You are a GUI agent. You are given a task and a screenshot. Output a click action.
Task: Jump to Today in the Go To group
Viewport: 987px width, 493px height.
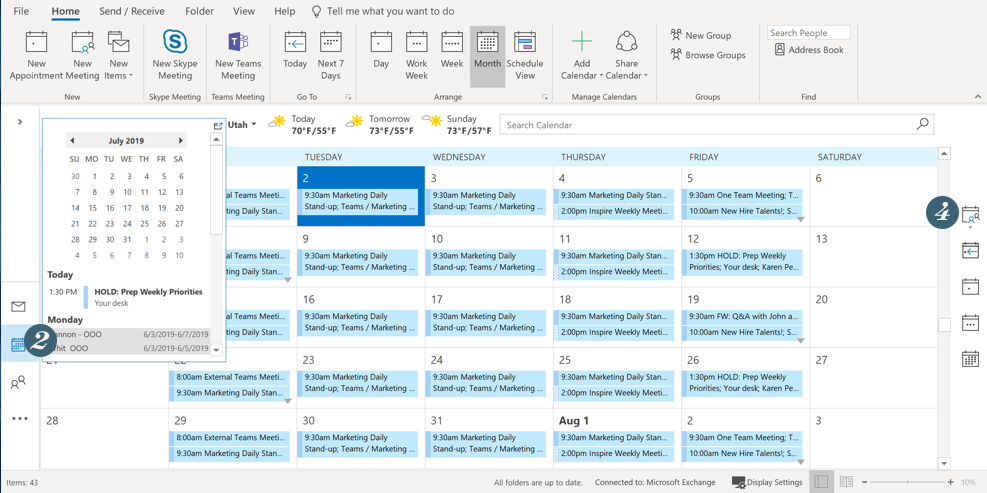[295, 55]
